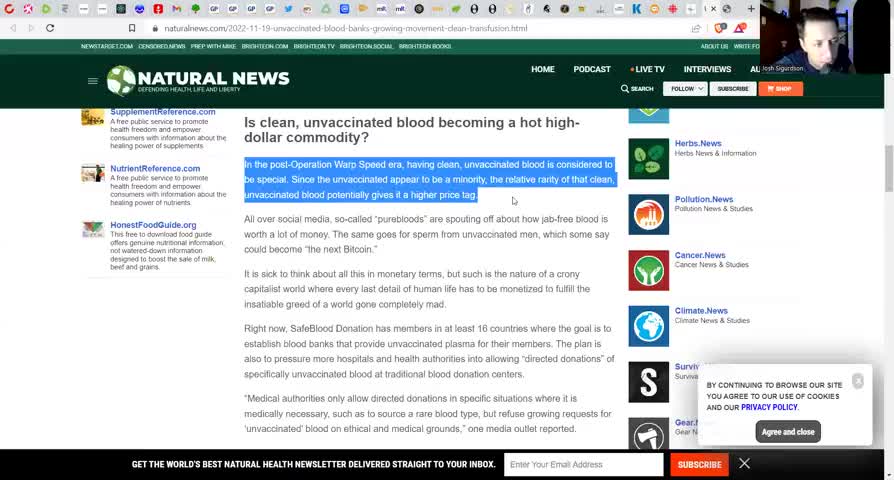Open BRIGHTEON BOOKS top link

[425, 46]
